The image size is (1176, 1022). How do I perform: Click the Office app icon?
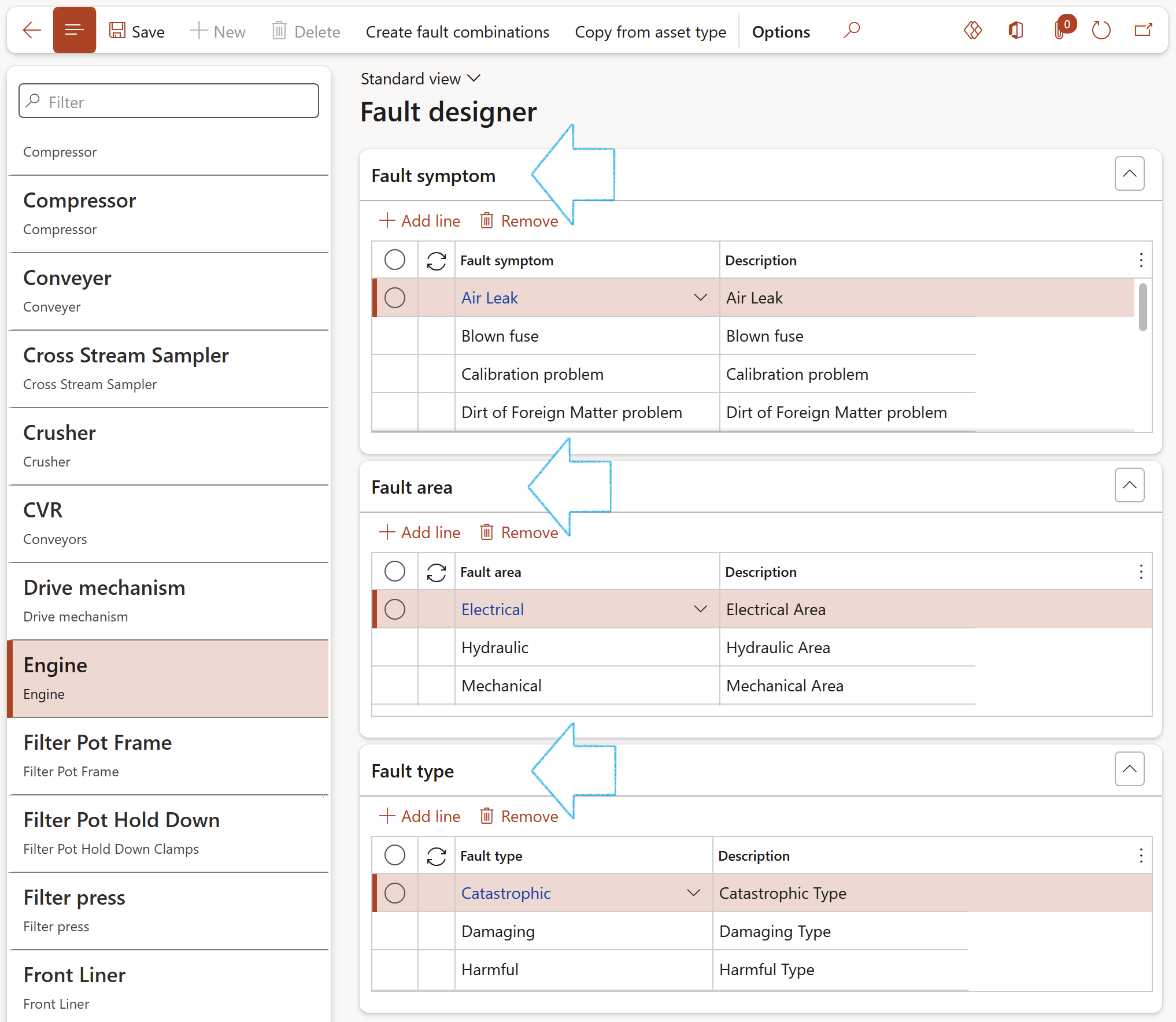1016,30
